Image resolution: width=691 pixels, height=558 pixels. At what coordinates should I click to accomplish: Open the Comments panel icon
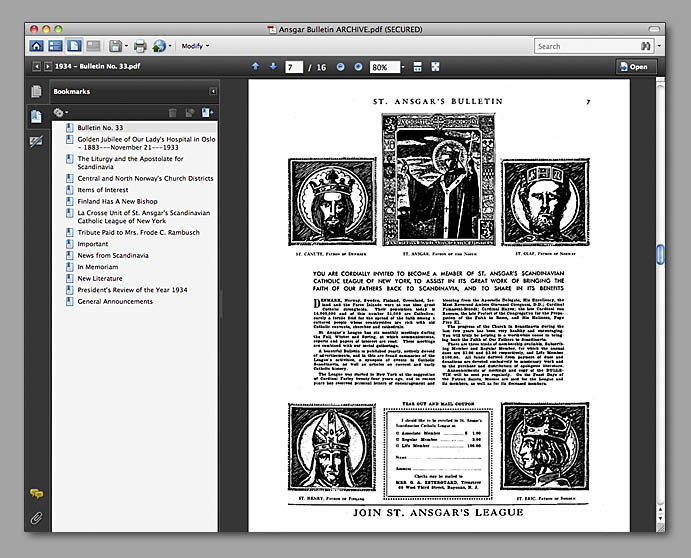pos(37,494)
